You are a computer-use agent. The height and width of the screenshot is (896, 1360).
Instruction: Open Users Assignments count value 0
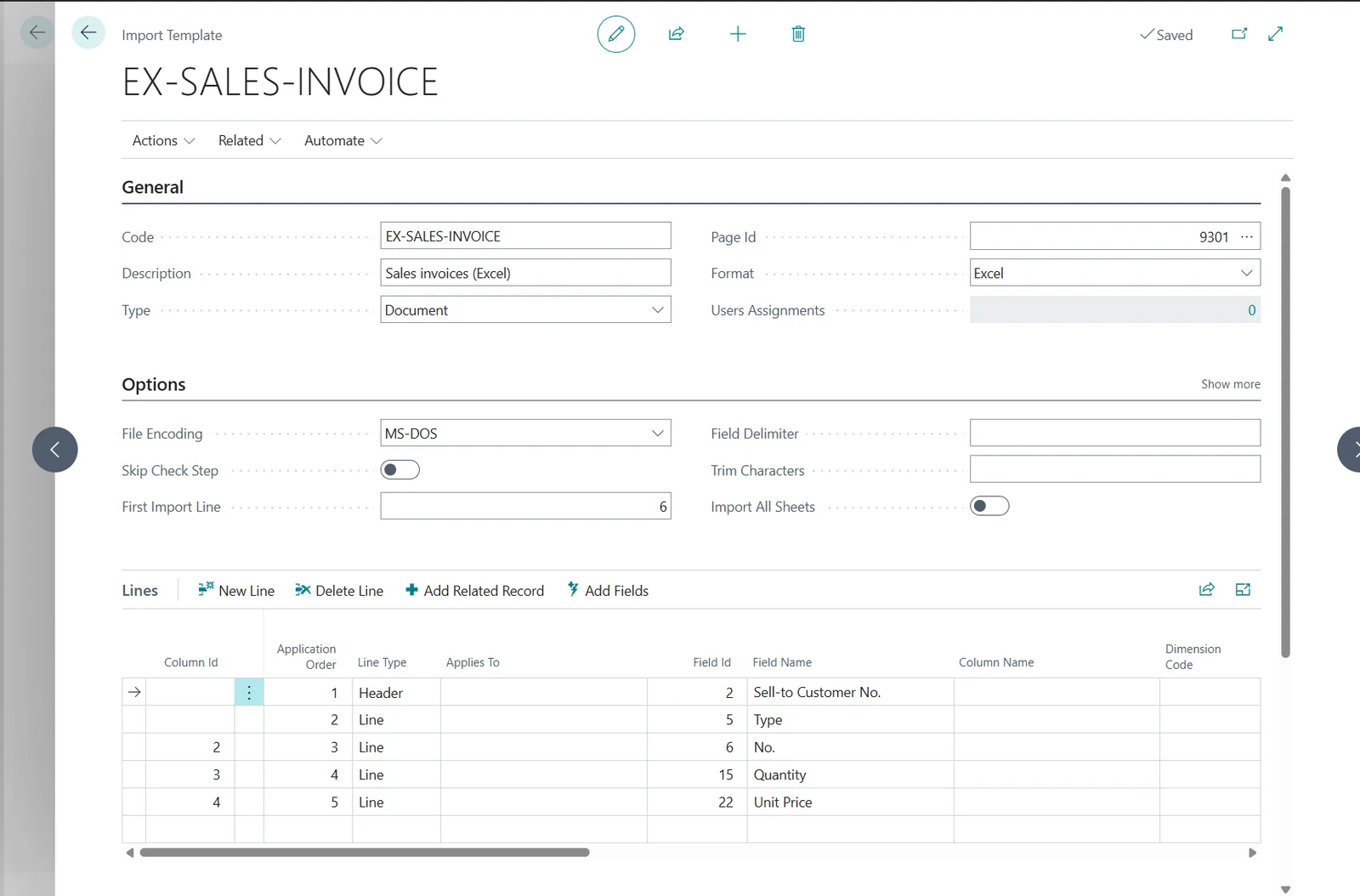pyautogui.click(x=1114, y=309)
